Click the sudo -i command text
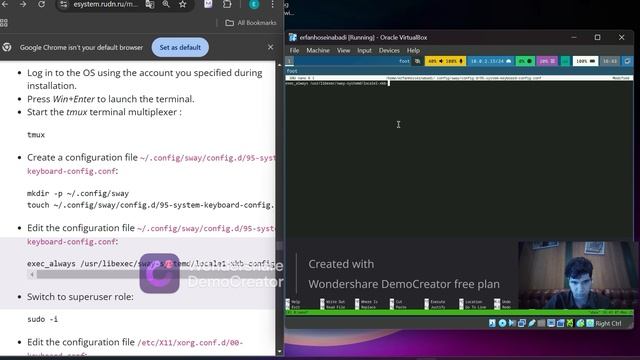640x360 pixels. coord(42,319)
